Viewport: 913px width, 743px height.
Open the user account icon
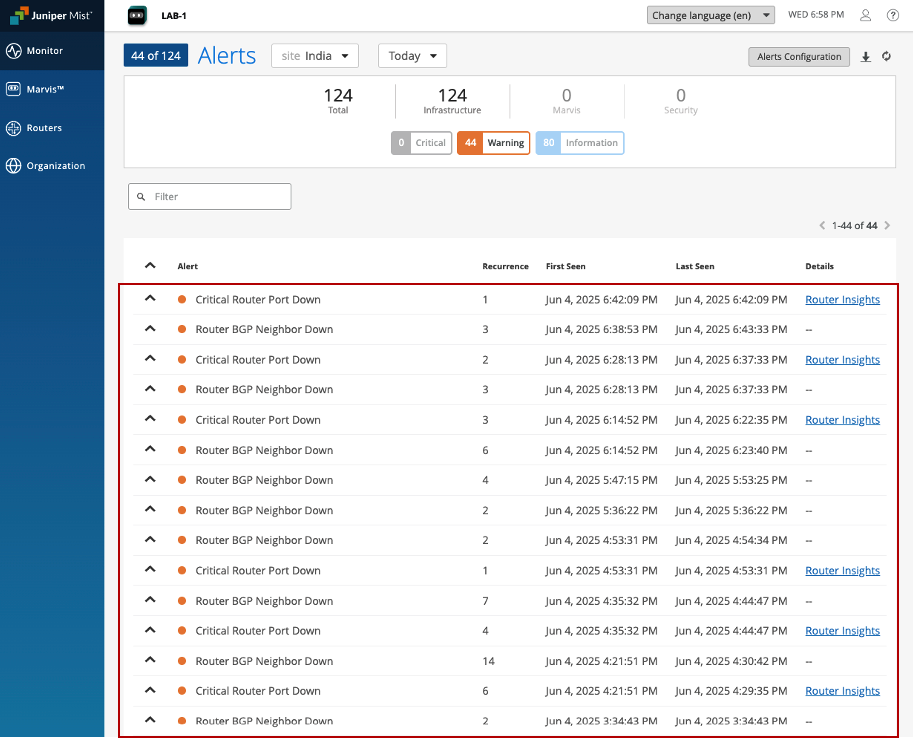point(866,16)
